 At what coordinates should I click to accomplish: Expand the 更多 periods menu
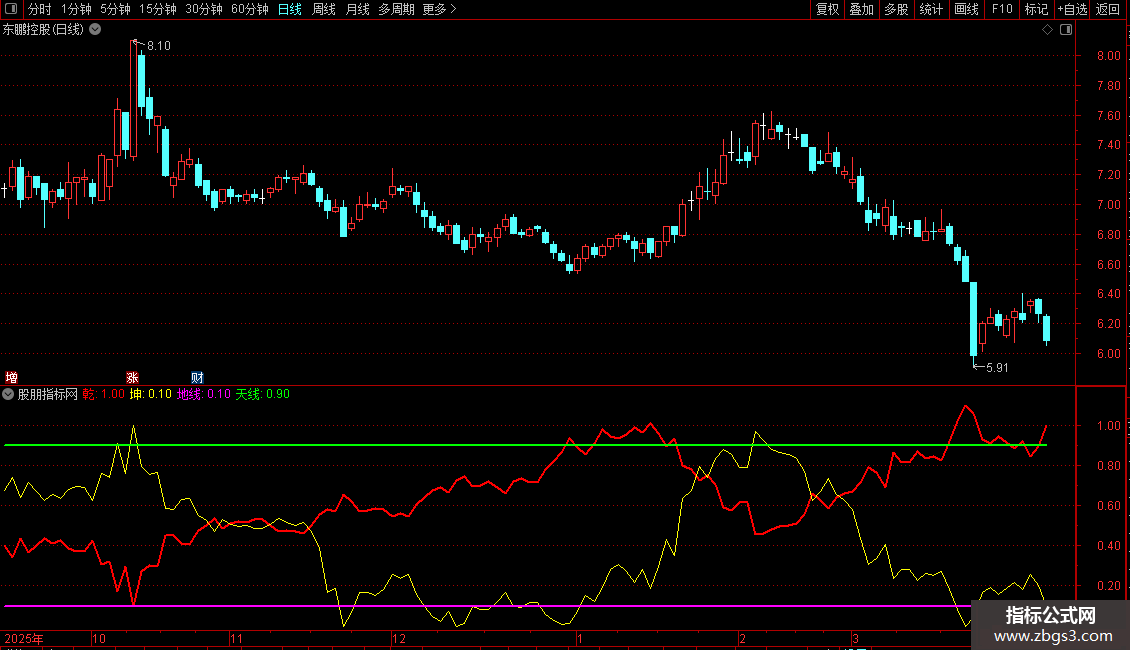(439, 9)
